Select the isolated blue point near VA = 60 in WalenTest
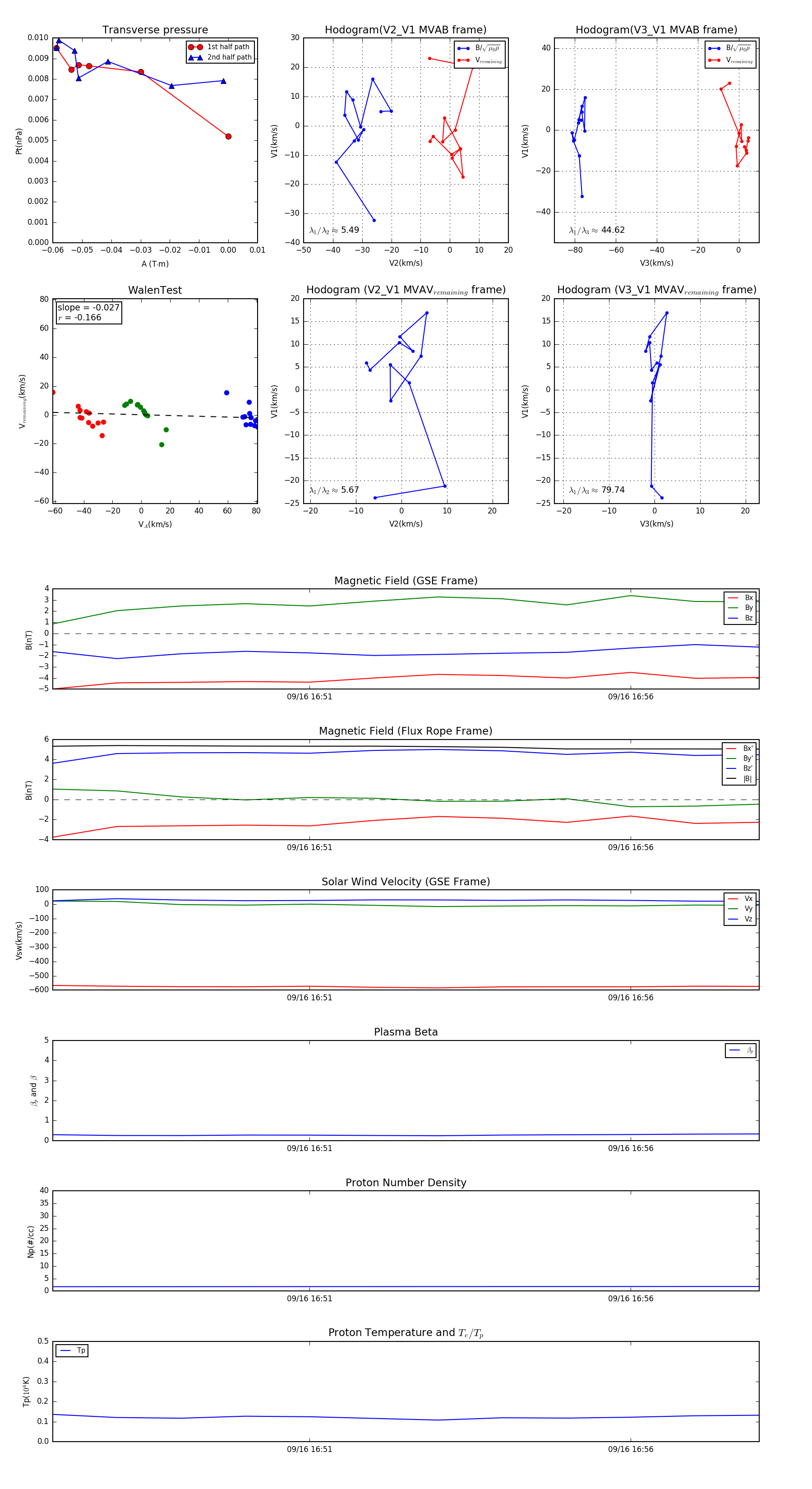This screenshot has height=1489, width=812. pos(226,393)
